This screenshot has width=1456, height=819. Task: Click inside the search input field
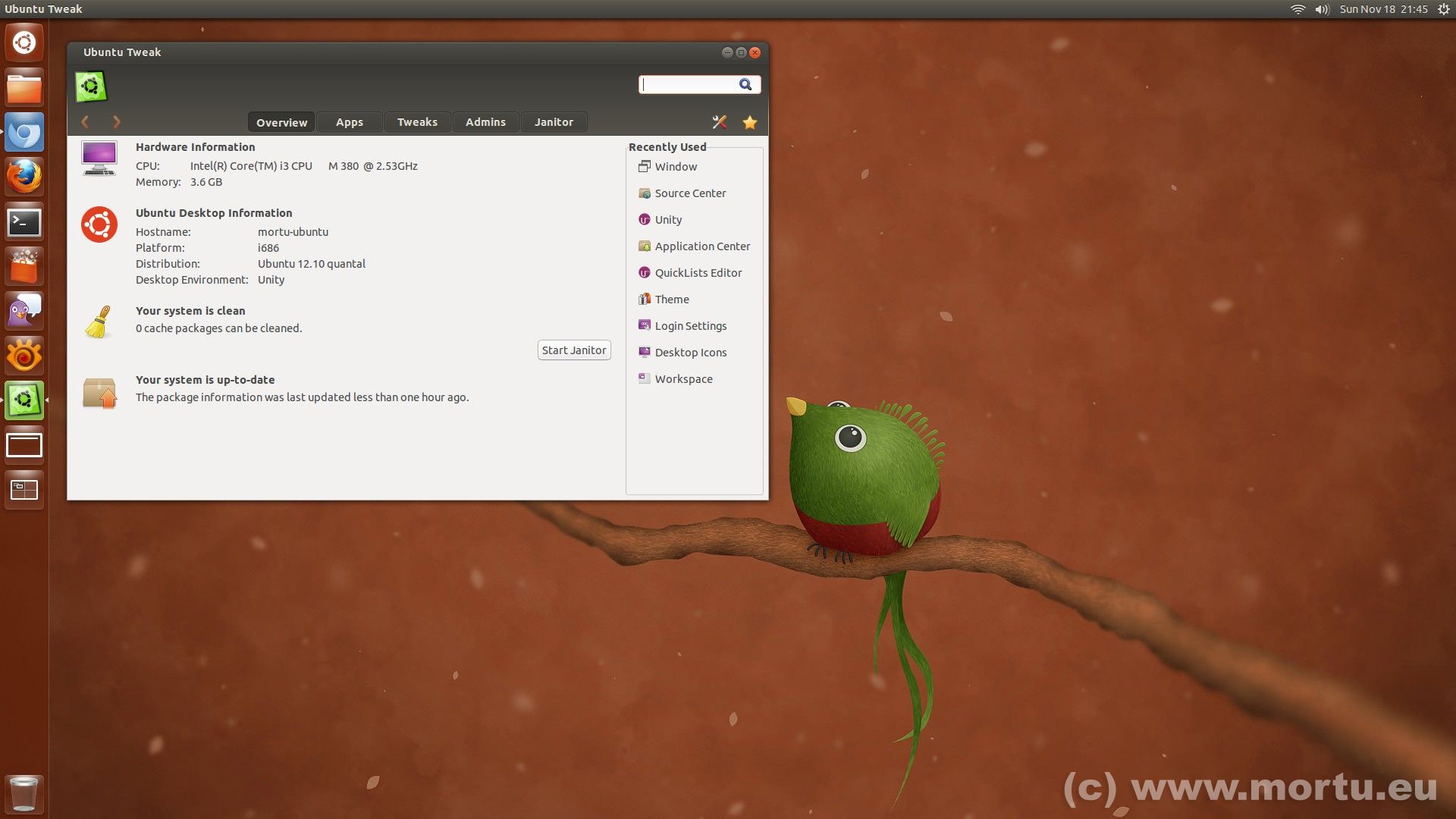coord(686,84)
